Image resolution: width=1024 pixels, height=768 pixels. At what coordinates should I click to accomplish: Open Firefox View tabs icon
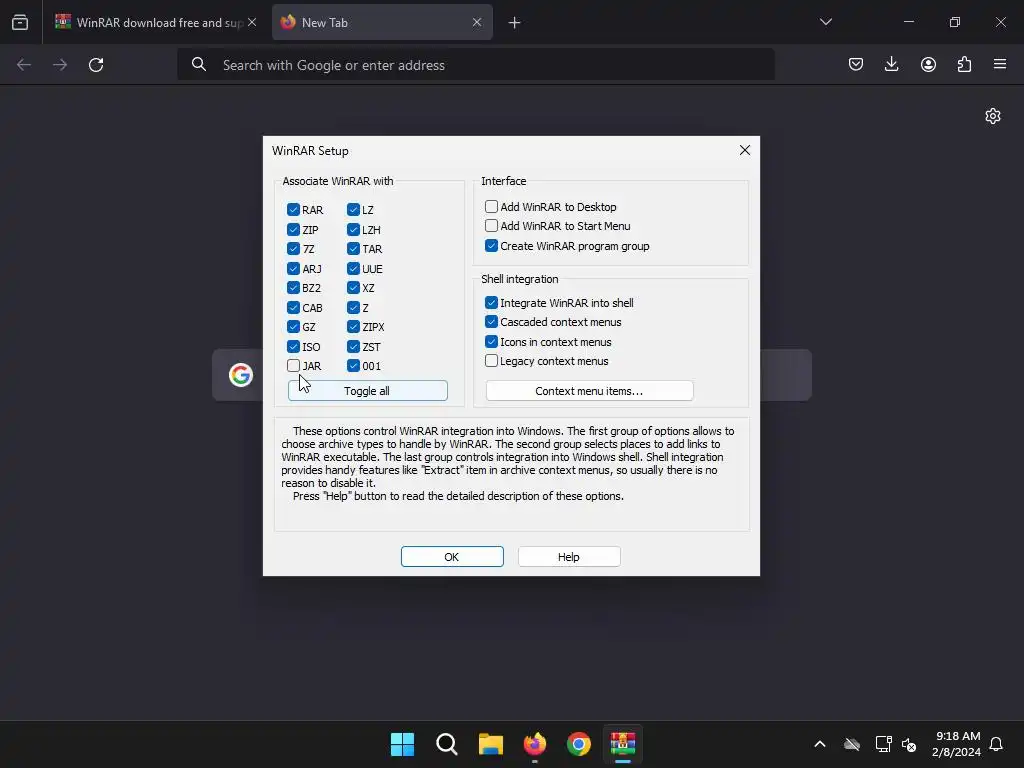[x=20, y=22]
